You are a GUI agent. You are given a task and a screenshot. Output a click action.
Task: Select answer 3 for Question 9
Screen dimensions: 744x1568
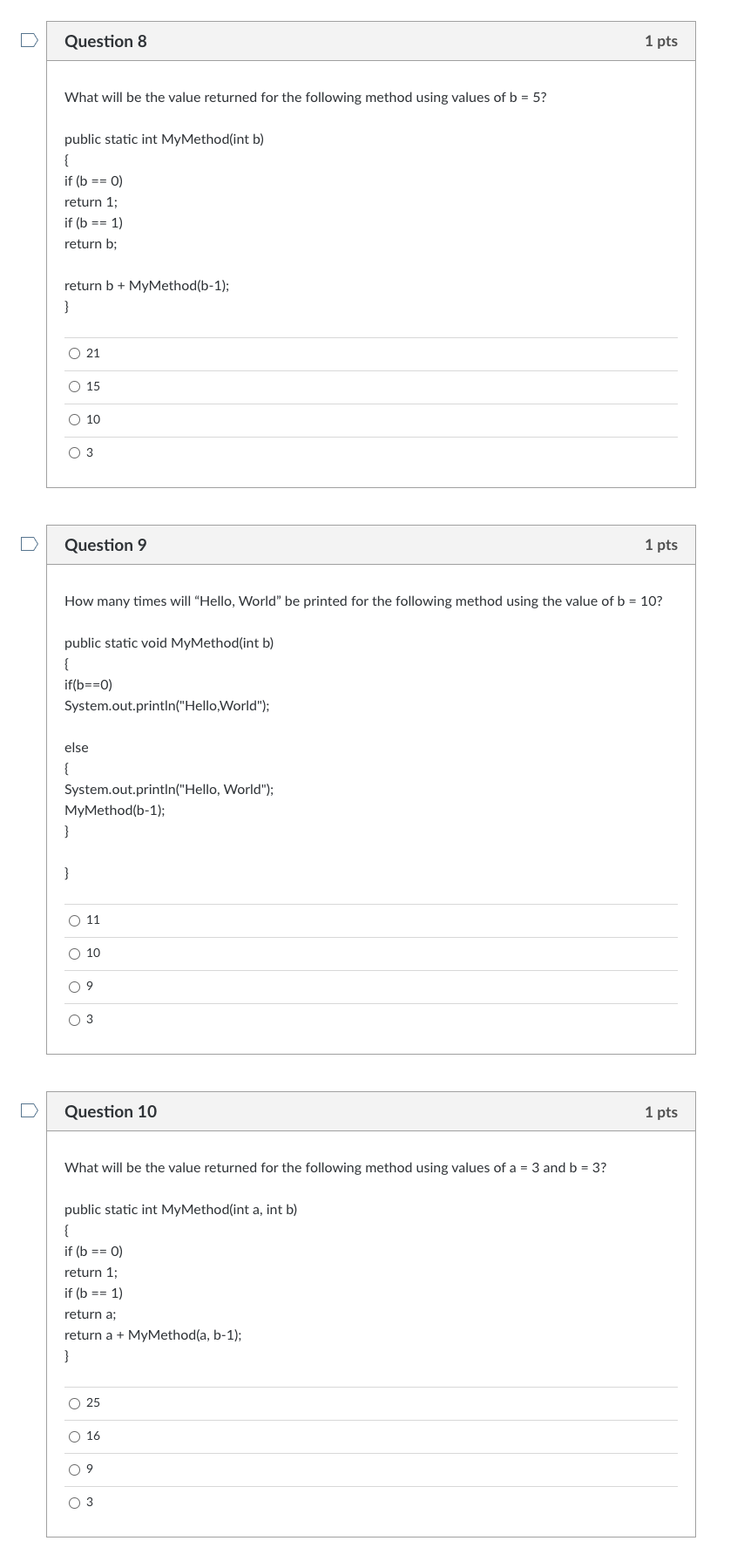pos(74,1019)
